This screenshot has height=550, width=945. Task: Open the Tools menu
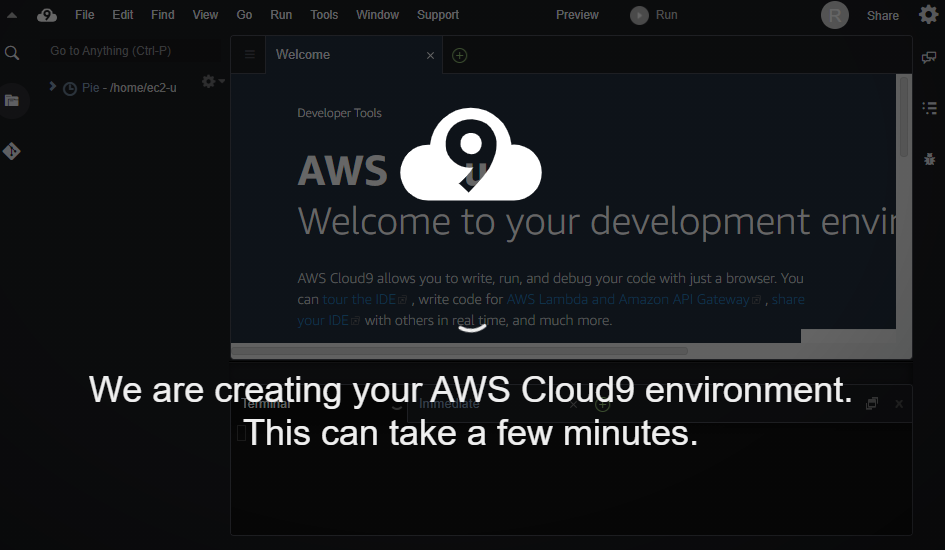point(324,14)
